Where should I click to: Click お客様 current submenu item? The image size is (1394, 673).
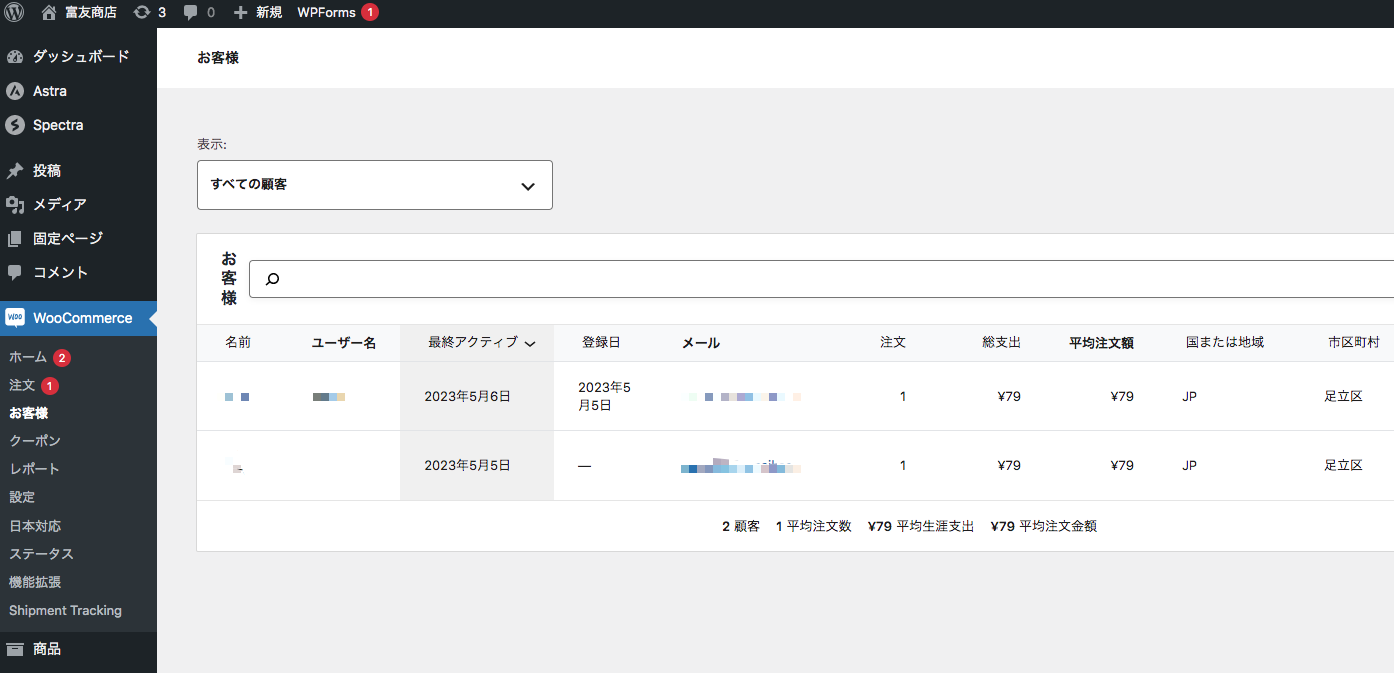point(29,413)
